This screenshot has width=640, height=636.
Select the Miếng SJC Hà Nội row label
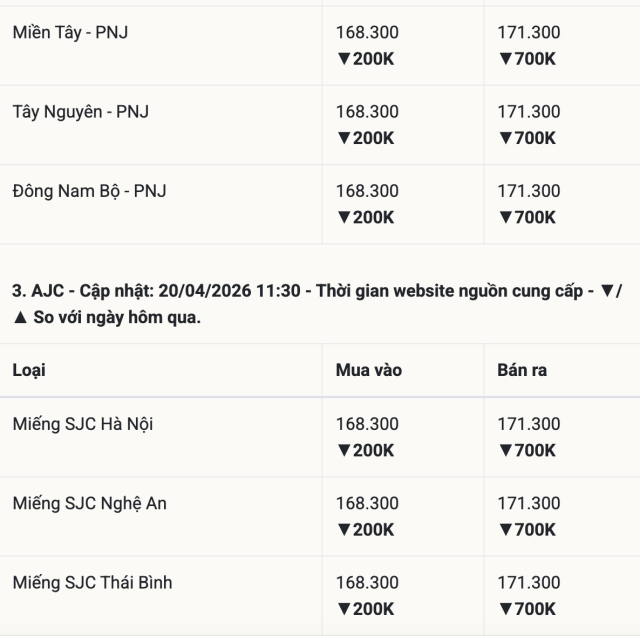[83, 424]
